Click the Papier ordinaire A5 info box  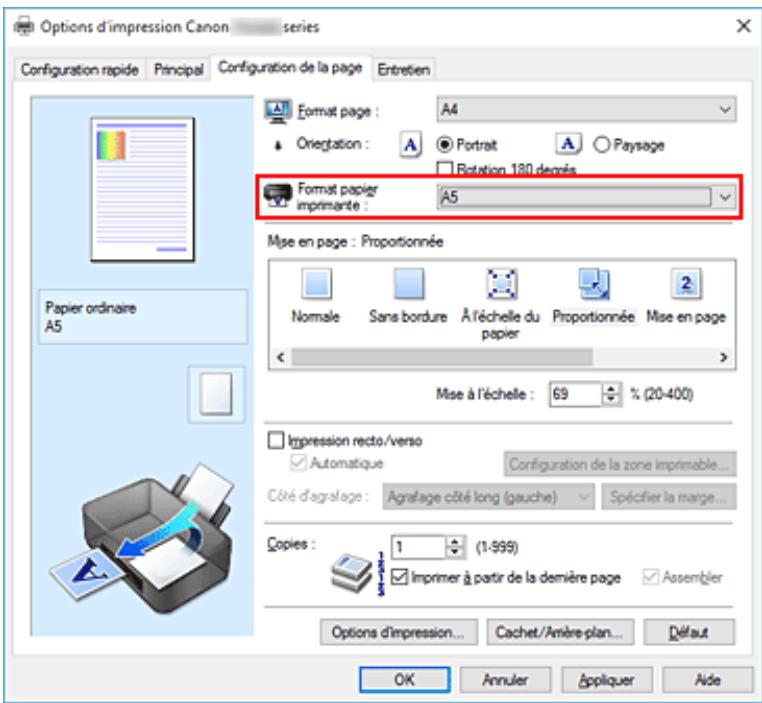click(x=143, y=317)
